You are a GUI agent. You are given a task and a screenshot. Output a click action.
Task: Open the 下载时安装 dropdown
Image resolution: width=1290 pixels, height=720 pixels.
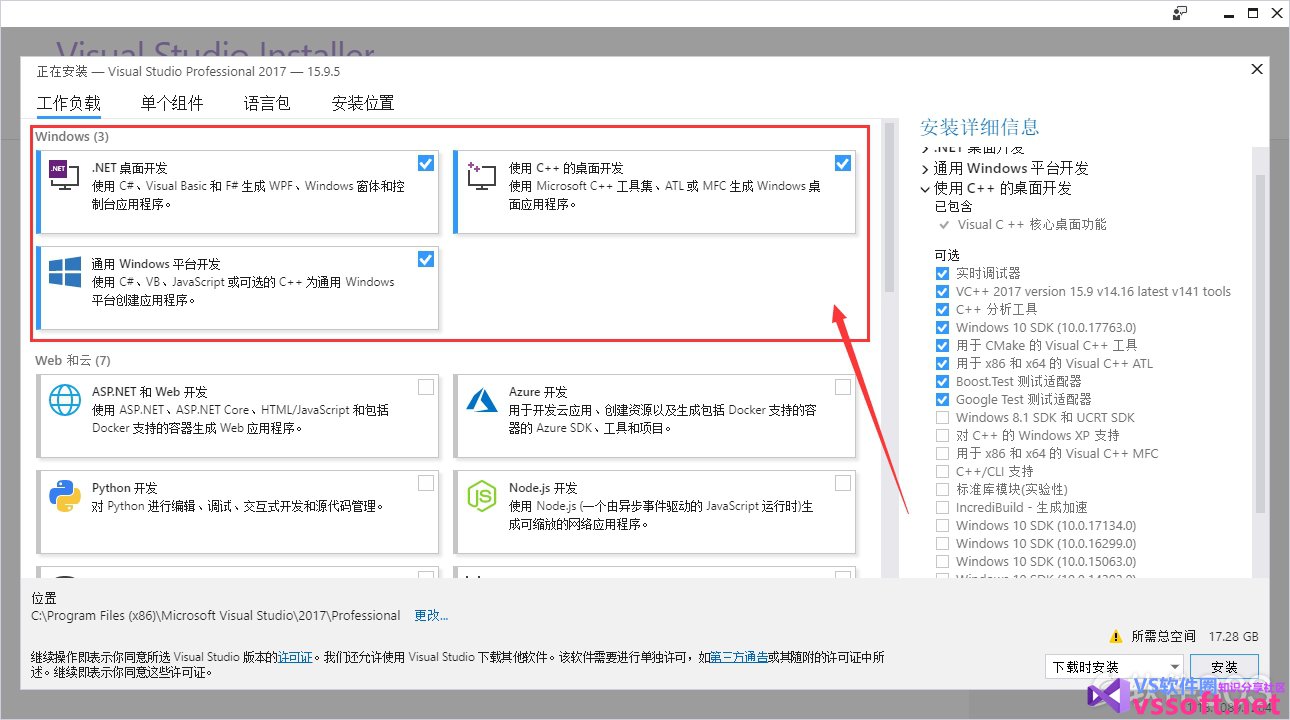pyautogui.click(x=1114, y=667)
